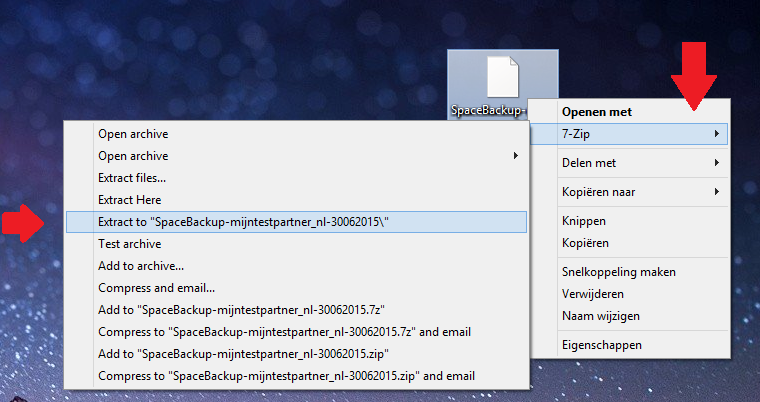Image resolution: width=760 pixels, height=402 pixels.
Task: Open the Open archive entry with submenu arrow
Action: pos(296,156)
